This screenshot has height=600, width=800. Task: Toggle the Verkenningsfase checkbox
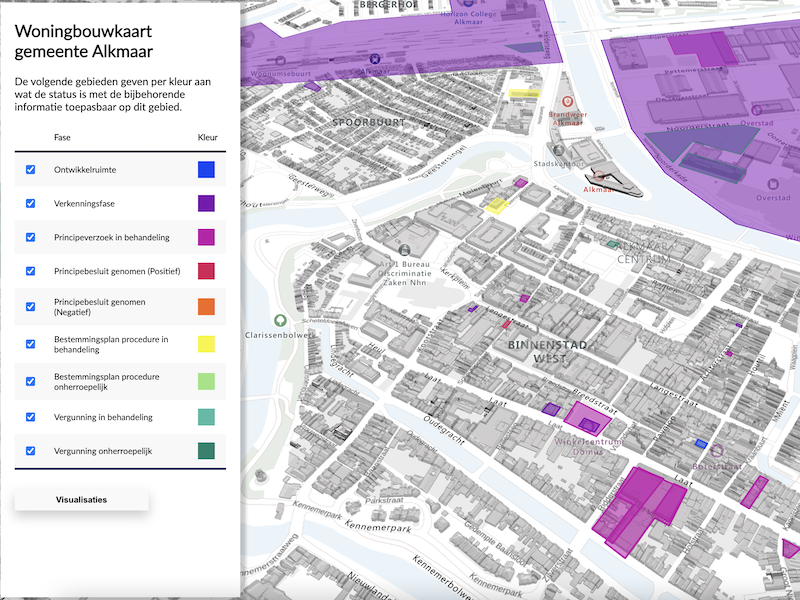pyautogui.click(x=30, y=204)
